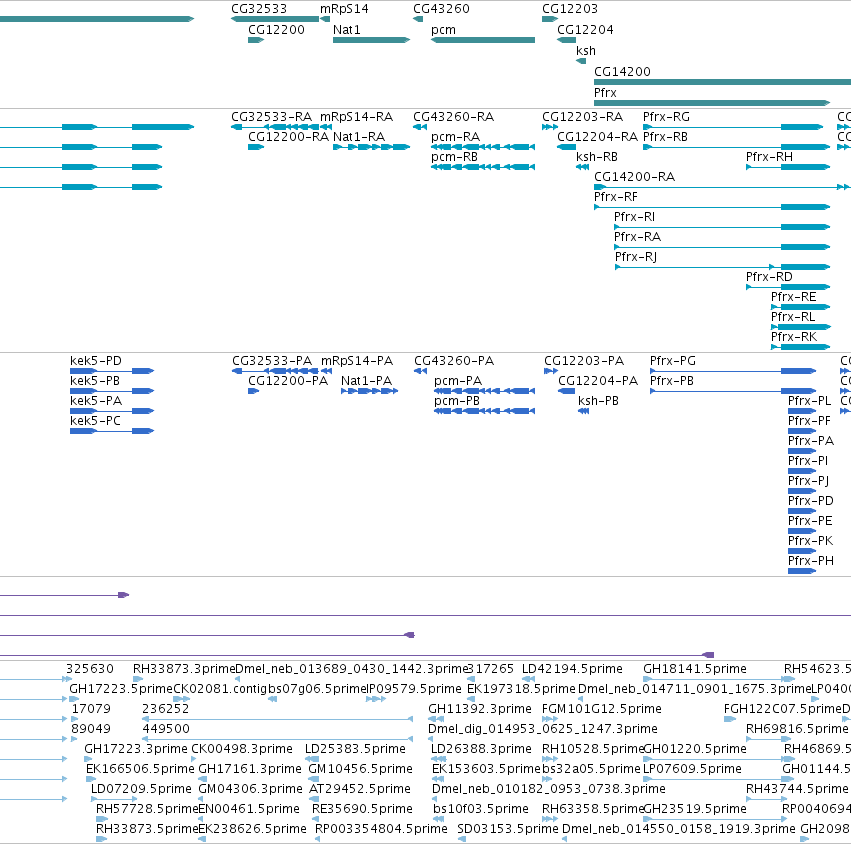Click the LD25383.5prime EST label
Image resolution: width=851 pixels, height=844 pixels.
355,749
